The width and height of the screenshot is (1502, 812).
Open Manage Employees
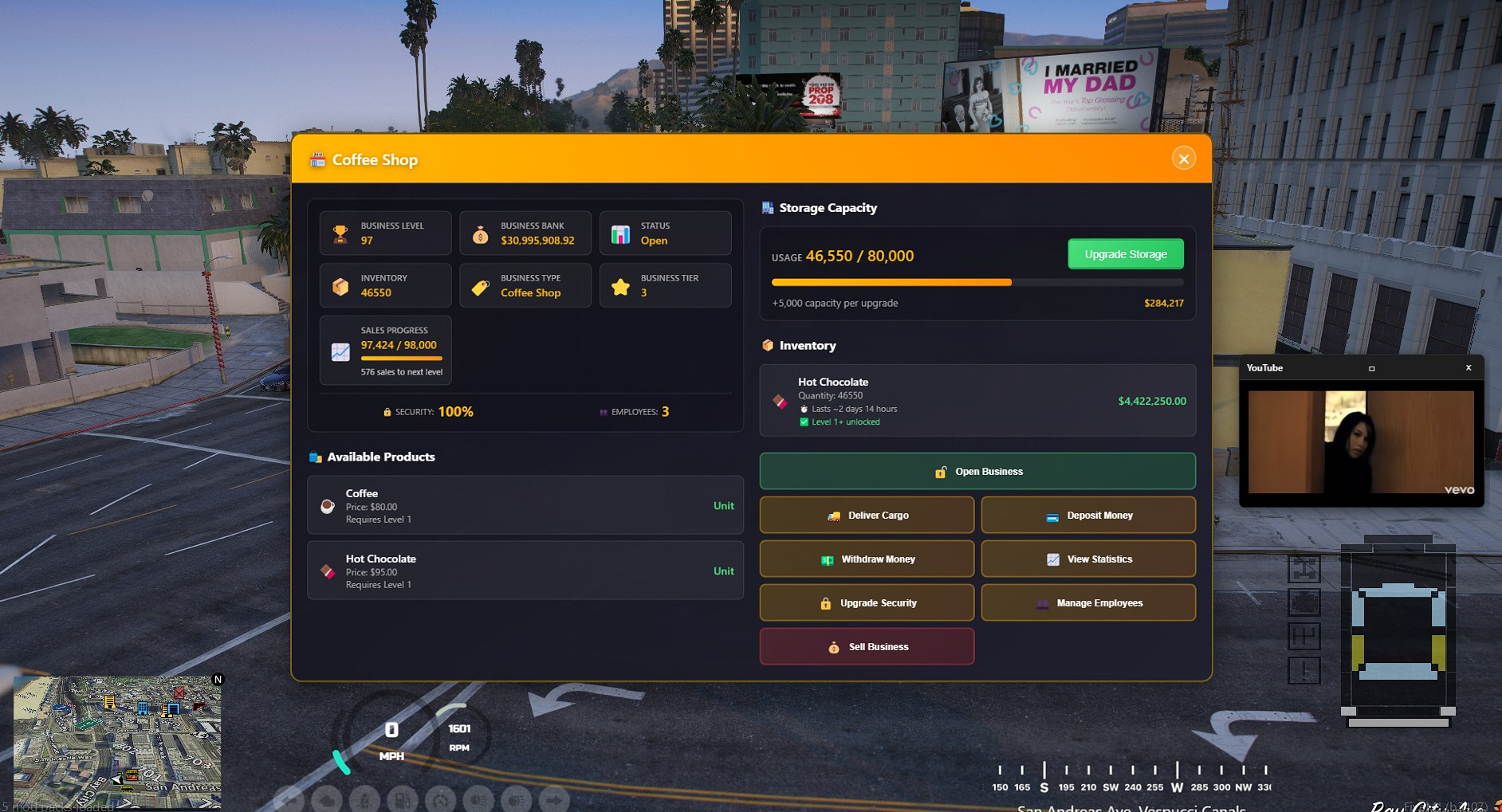(1088, 603)
